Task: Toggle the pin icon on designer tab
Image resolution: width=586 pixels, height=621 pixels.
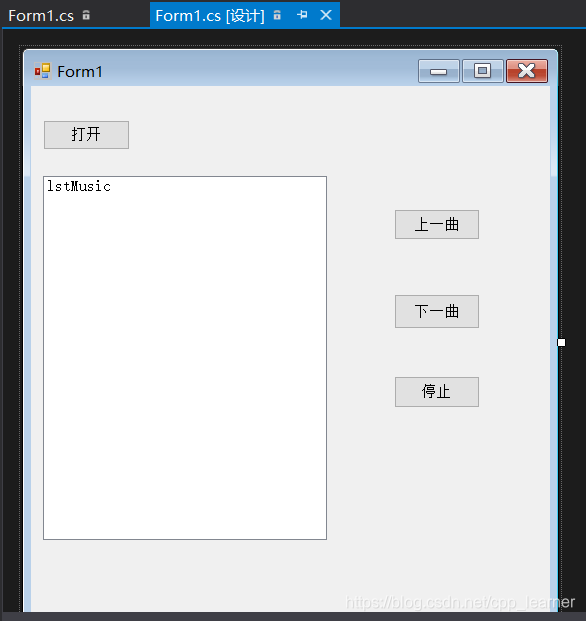Action: pos(302,15)
